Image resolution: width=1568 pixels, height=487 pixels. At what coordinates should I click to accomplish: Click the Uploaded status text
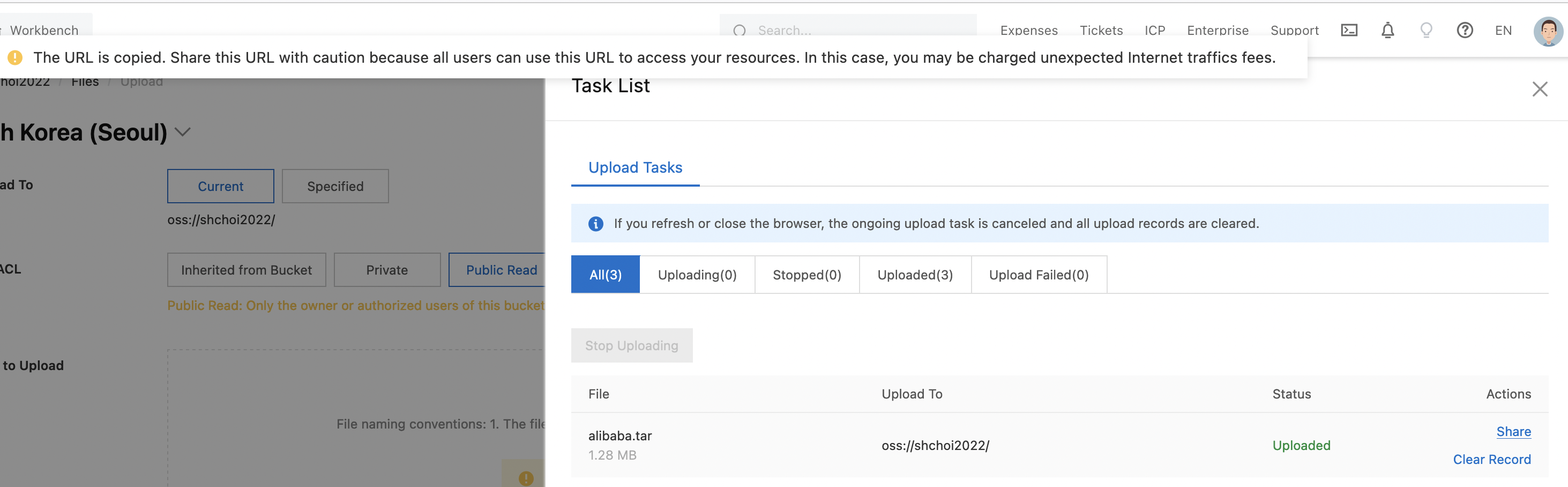(x=1301, y=445)
